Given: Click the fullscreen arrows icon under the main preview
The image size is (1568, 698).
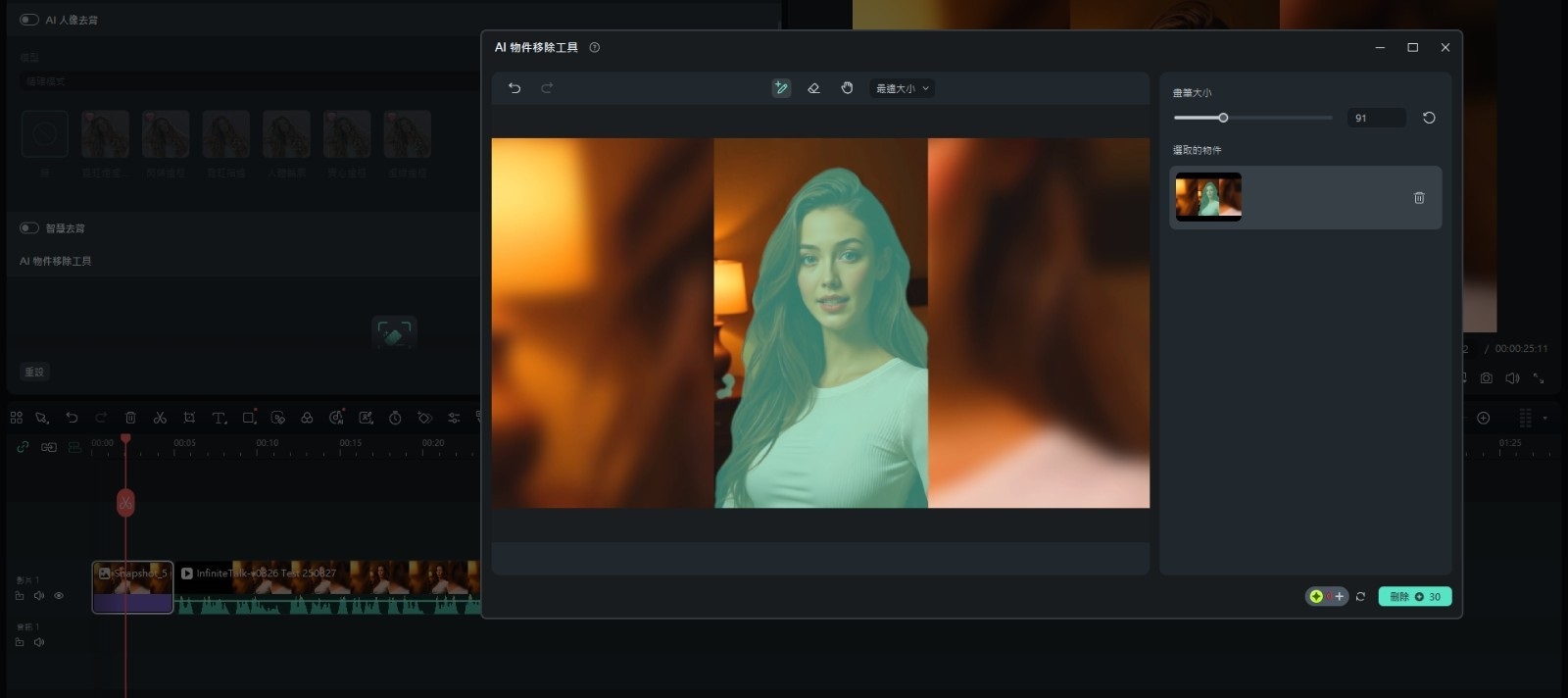Looking at the screenshot, I should (x=1539, y=377).
